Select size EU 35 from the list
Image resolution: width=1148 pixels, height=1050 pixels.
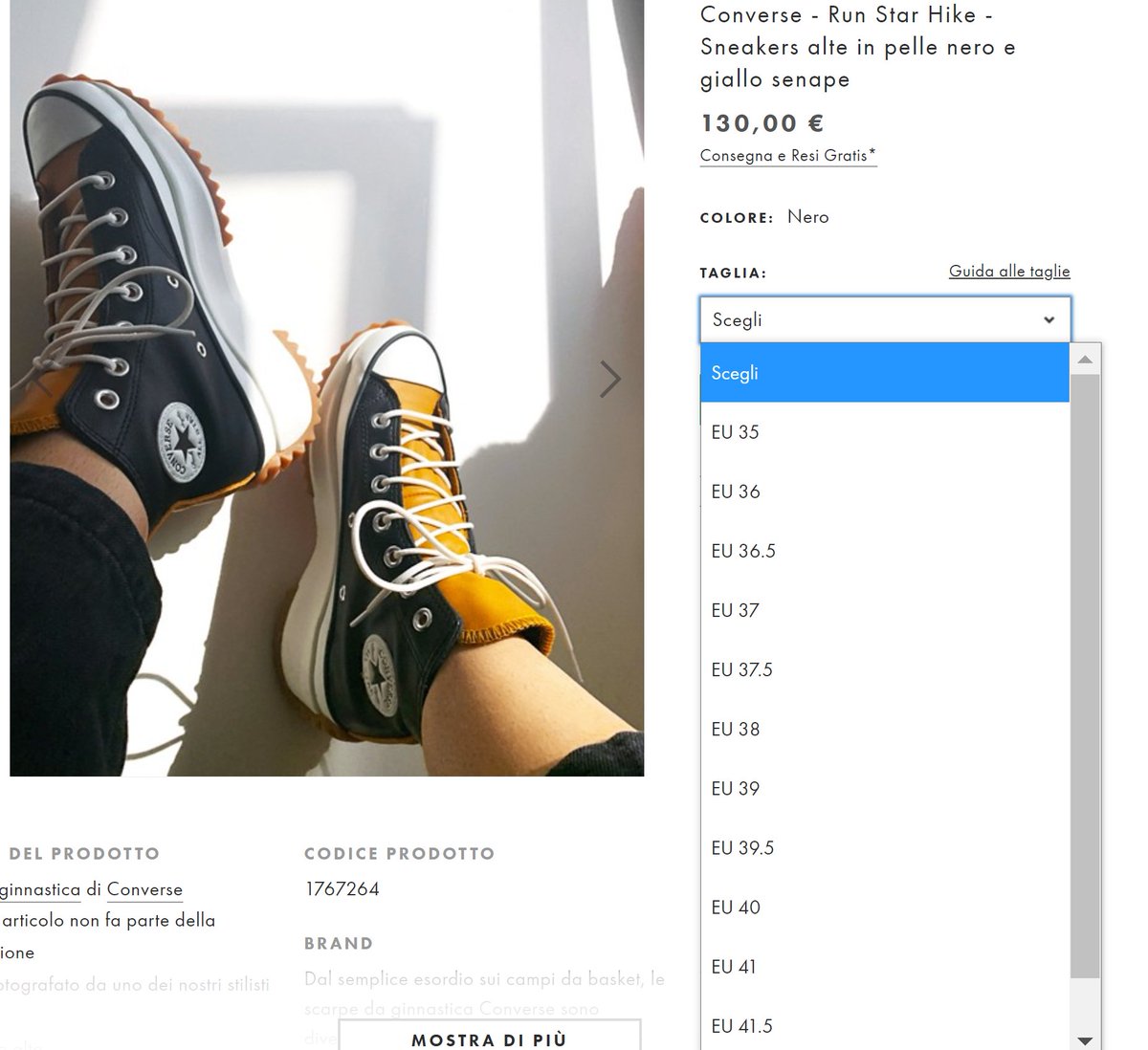click(734, 432)
